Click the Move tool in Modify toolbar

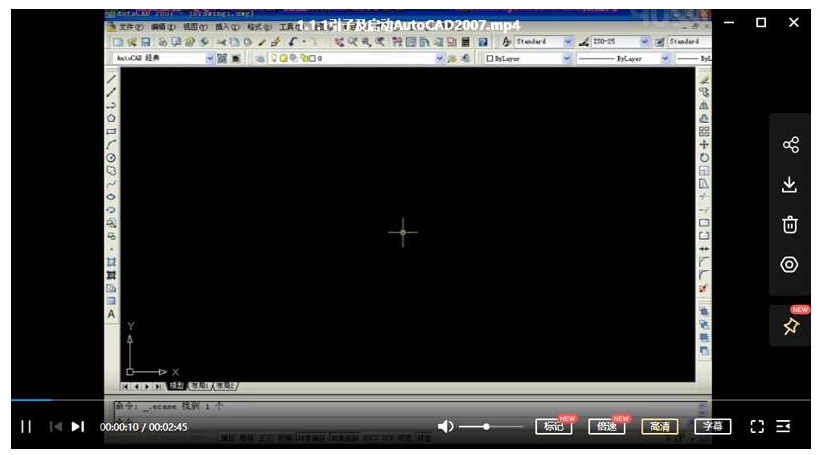click(x=704, y=145)
